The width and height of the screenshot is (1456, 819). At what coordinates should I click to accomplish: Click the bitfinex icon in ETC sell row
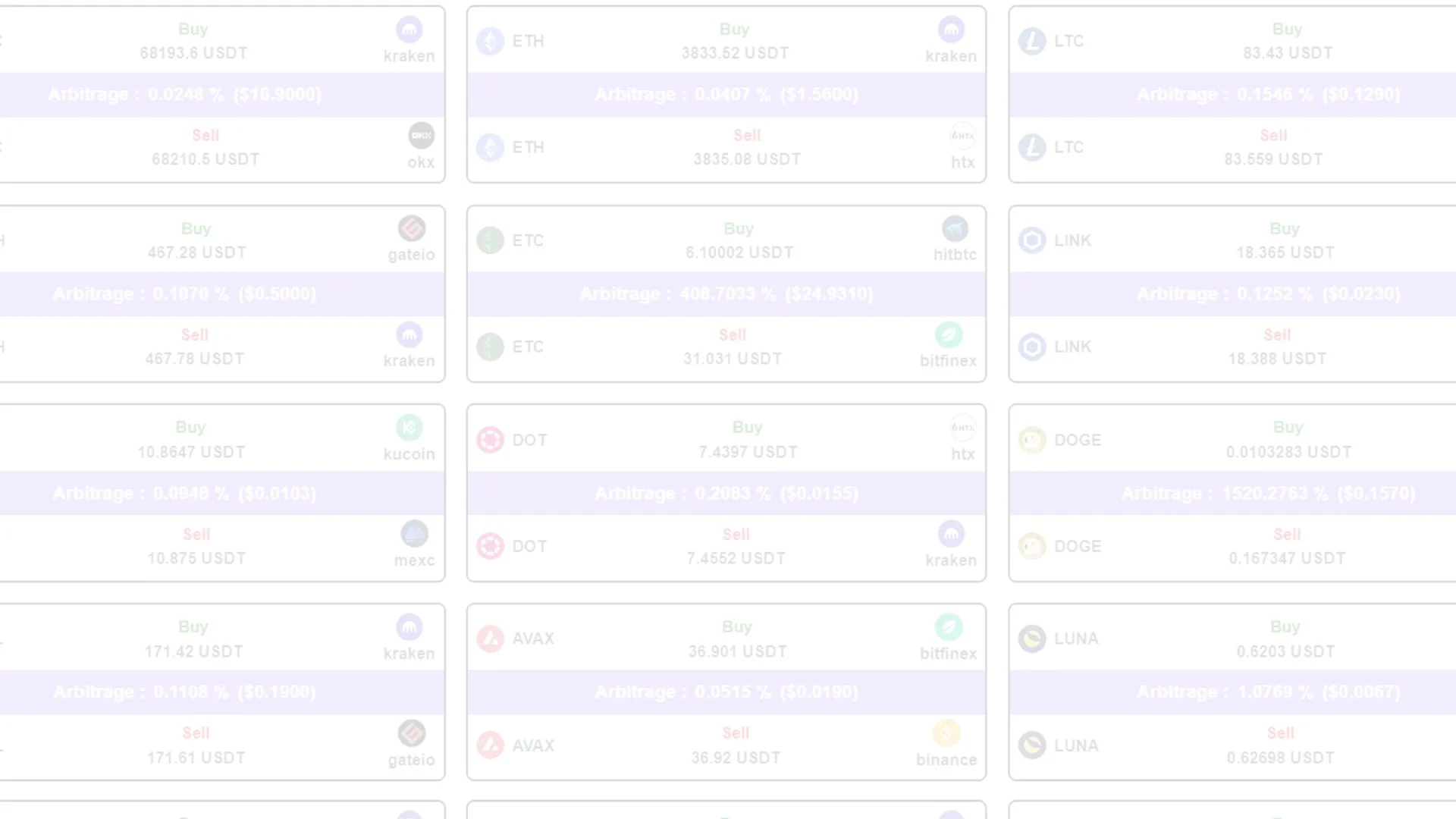949,335
